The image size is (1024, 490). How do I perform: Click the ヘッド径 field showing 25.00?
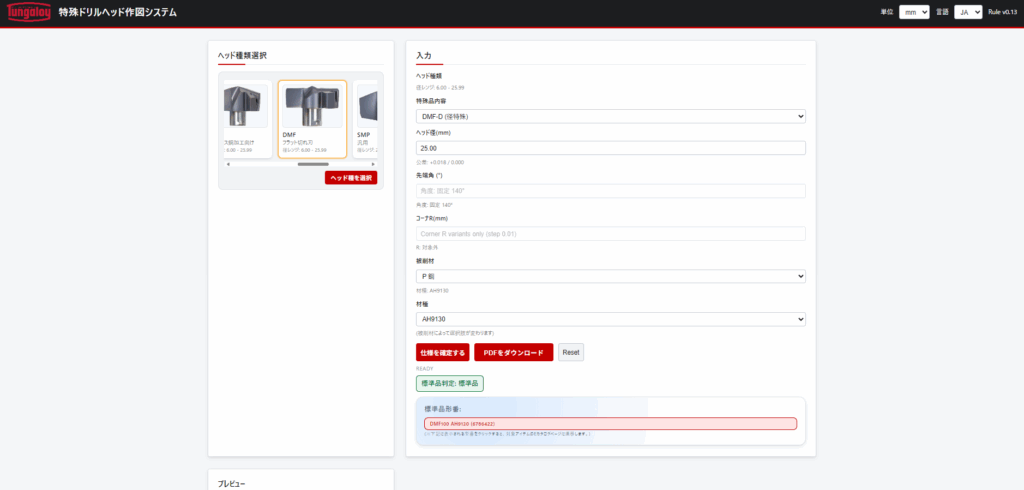(x=610, y=148)
